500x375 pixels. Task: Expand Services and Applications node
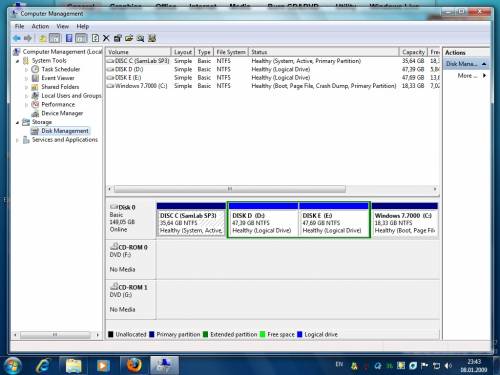click(17, 140)
